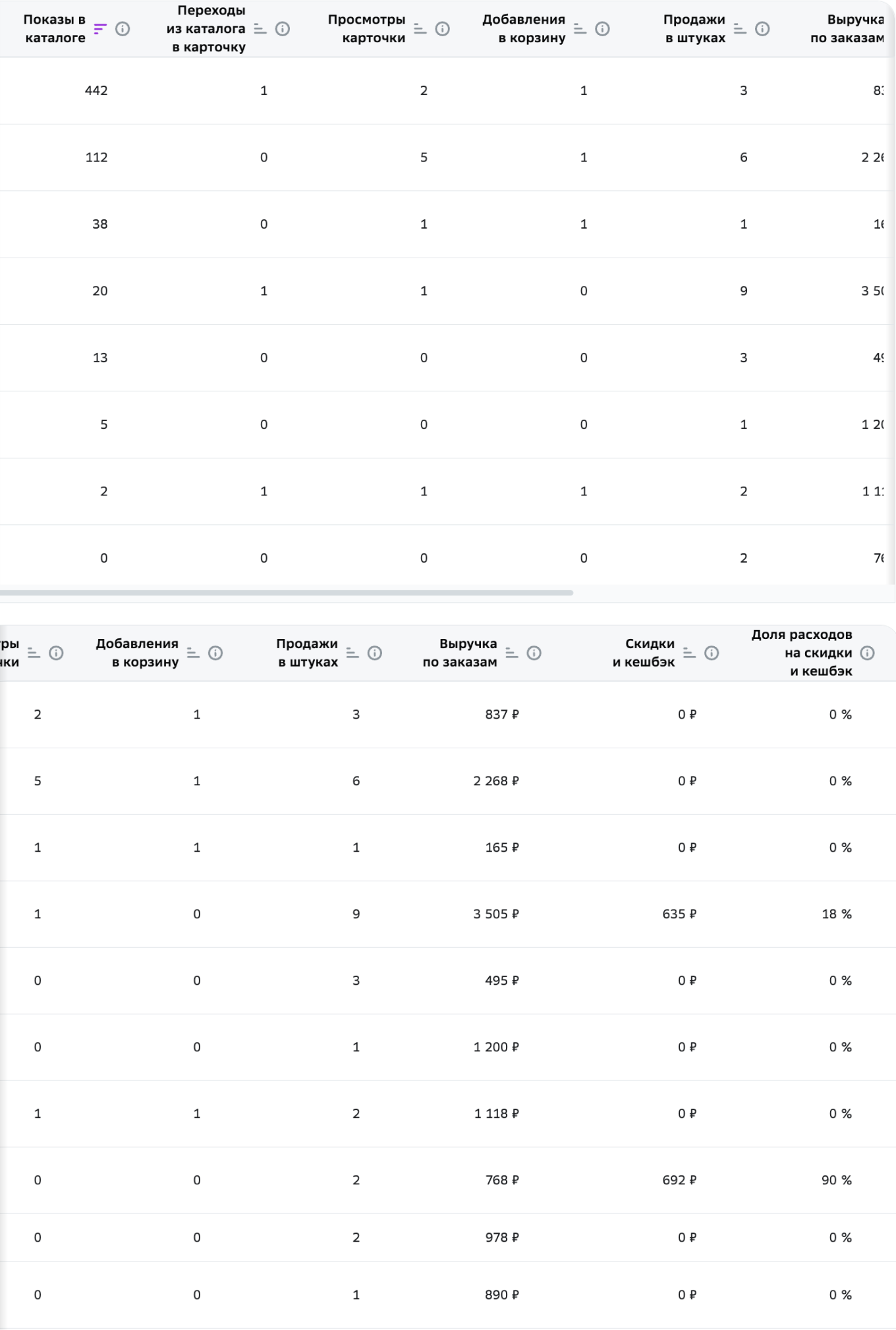
Task: Show info for Доля расходов на скидки и кешбэк
Action: [868, 653]
